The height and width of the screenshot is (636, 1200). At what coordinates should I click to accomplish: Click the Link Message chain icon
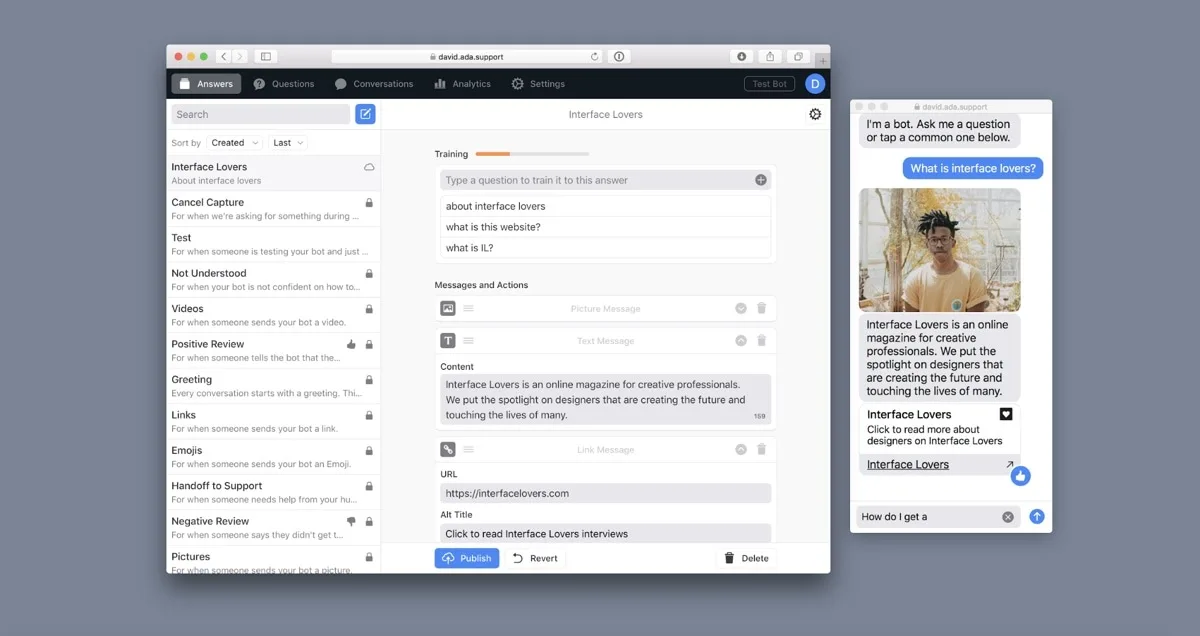(x=448, y=450)
